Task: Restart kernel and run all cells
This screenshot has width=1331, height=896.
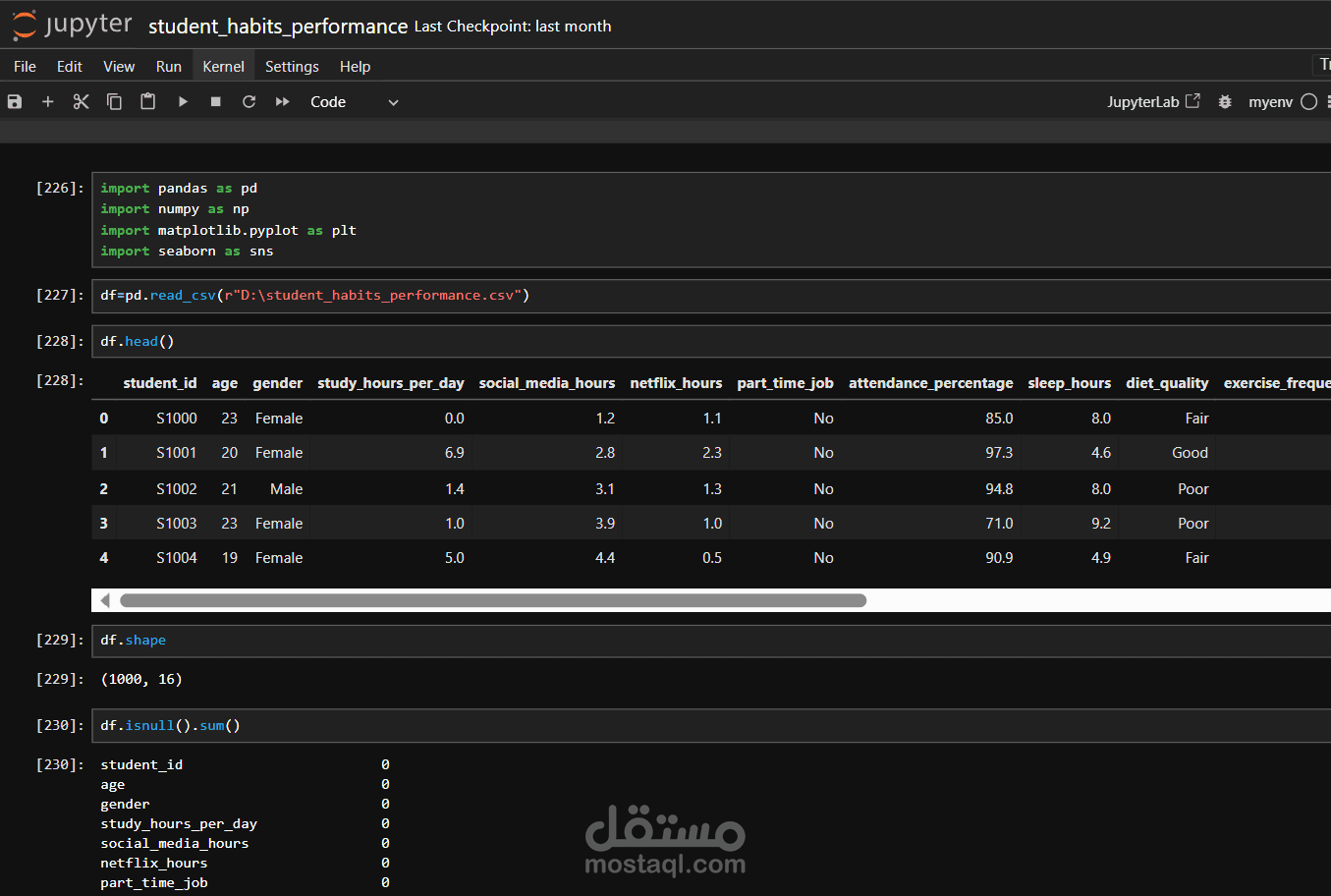Action: click(x=283, y=102)
